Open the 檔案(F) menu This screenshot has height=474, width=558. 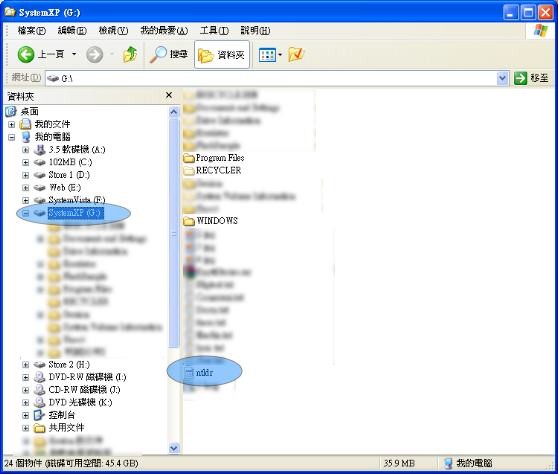[32, 31]
